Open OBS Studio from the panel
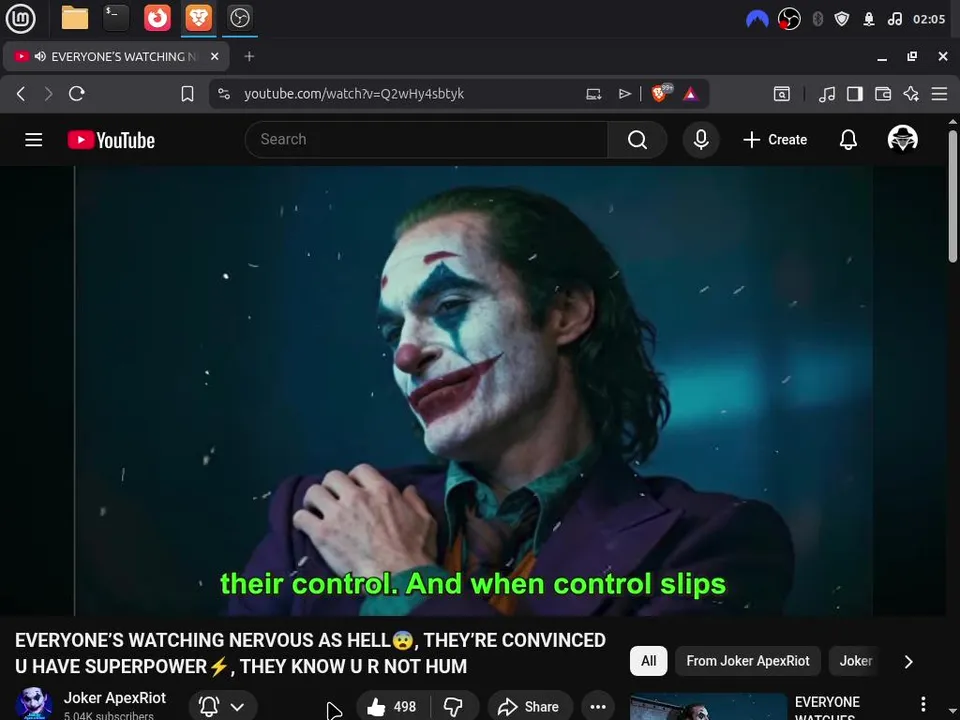The height and width of the screenshot is (720, 960). [x=239, y=18]
